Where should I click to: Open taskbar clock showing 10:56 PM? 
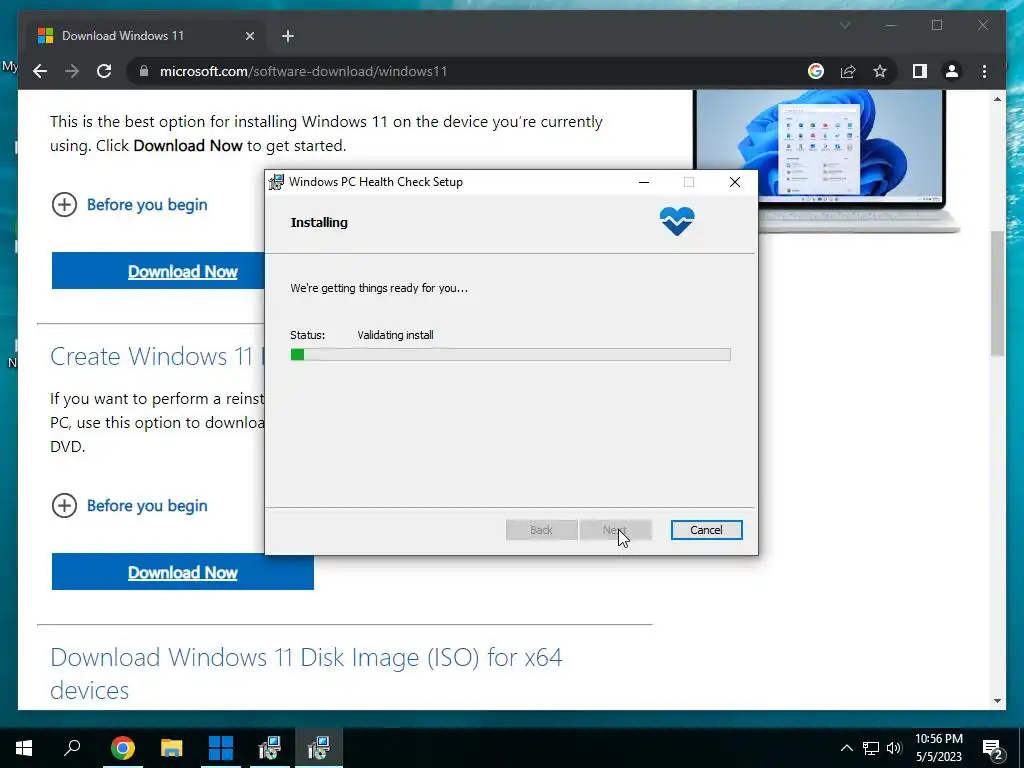click(938, 748)
